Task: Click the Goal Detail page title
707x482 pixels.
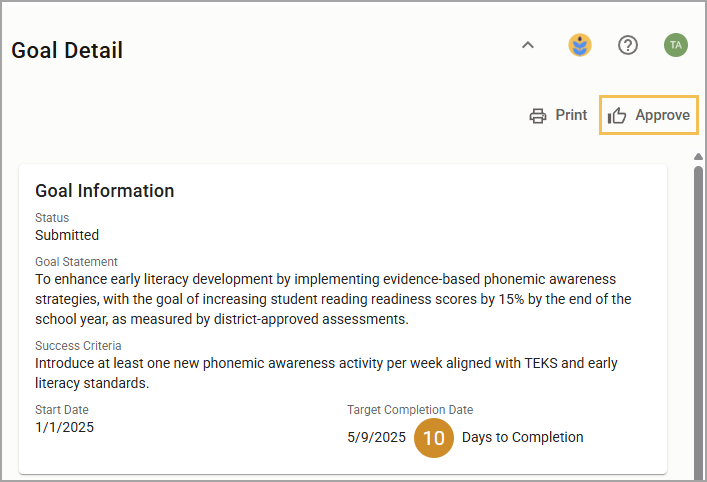Action: pyautogui.click(x=67, y=50)
